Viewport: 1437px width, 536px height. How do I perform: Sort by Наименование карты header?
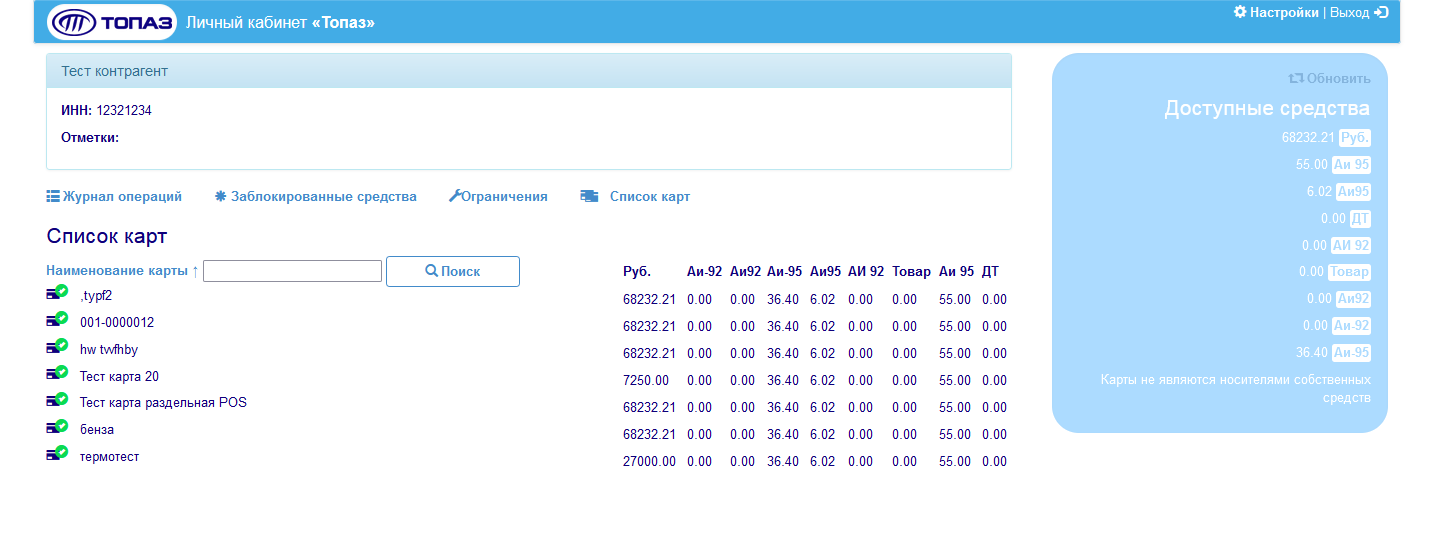[123, 271]
